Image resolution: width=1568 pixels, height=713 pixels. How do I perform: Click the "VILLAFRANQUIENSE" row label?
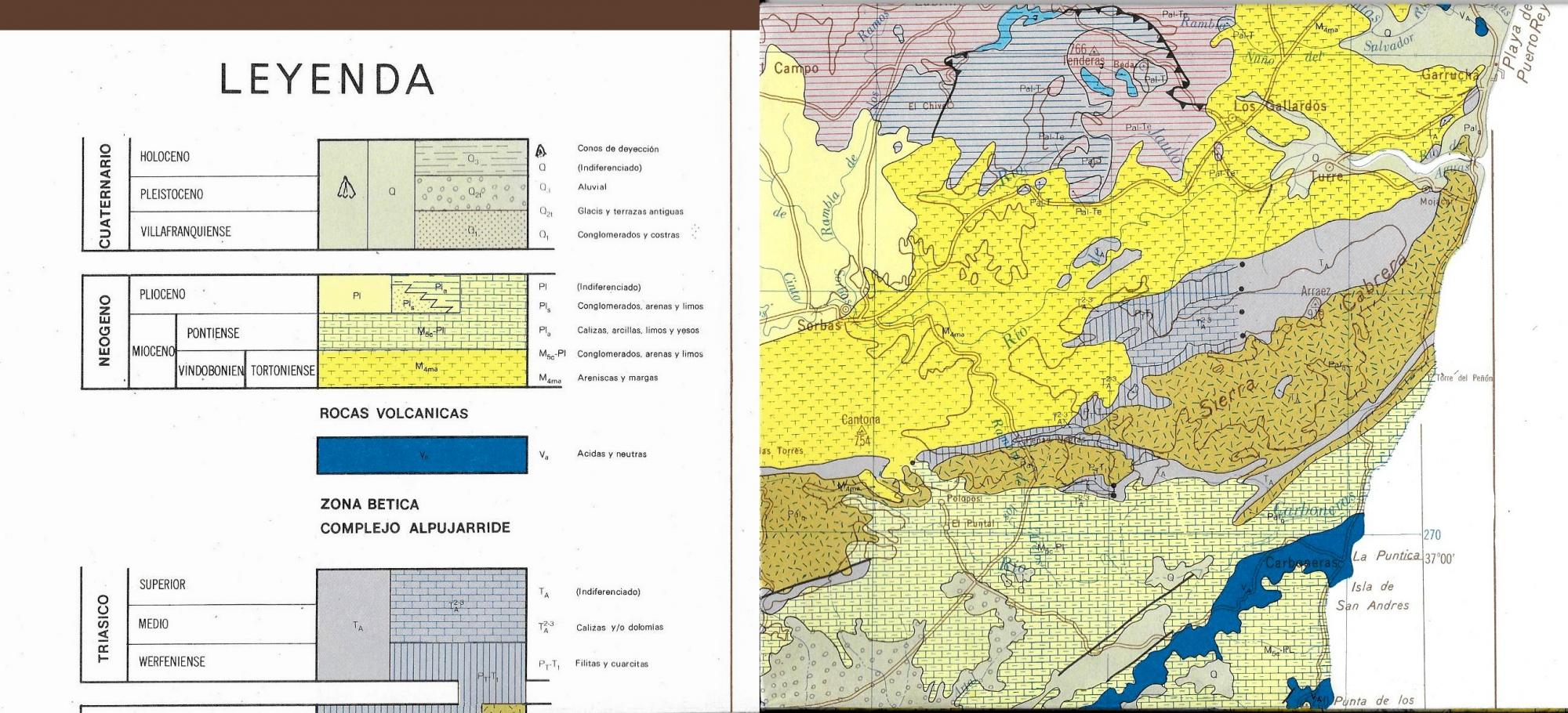[186, 232]
